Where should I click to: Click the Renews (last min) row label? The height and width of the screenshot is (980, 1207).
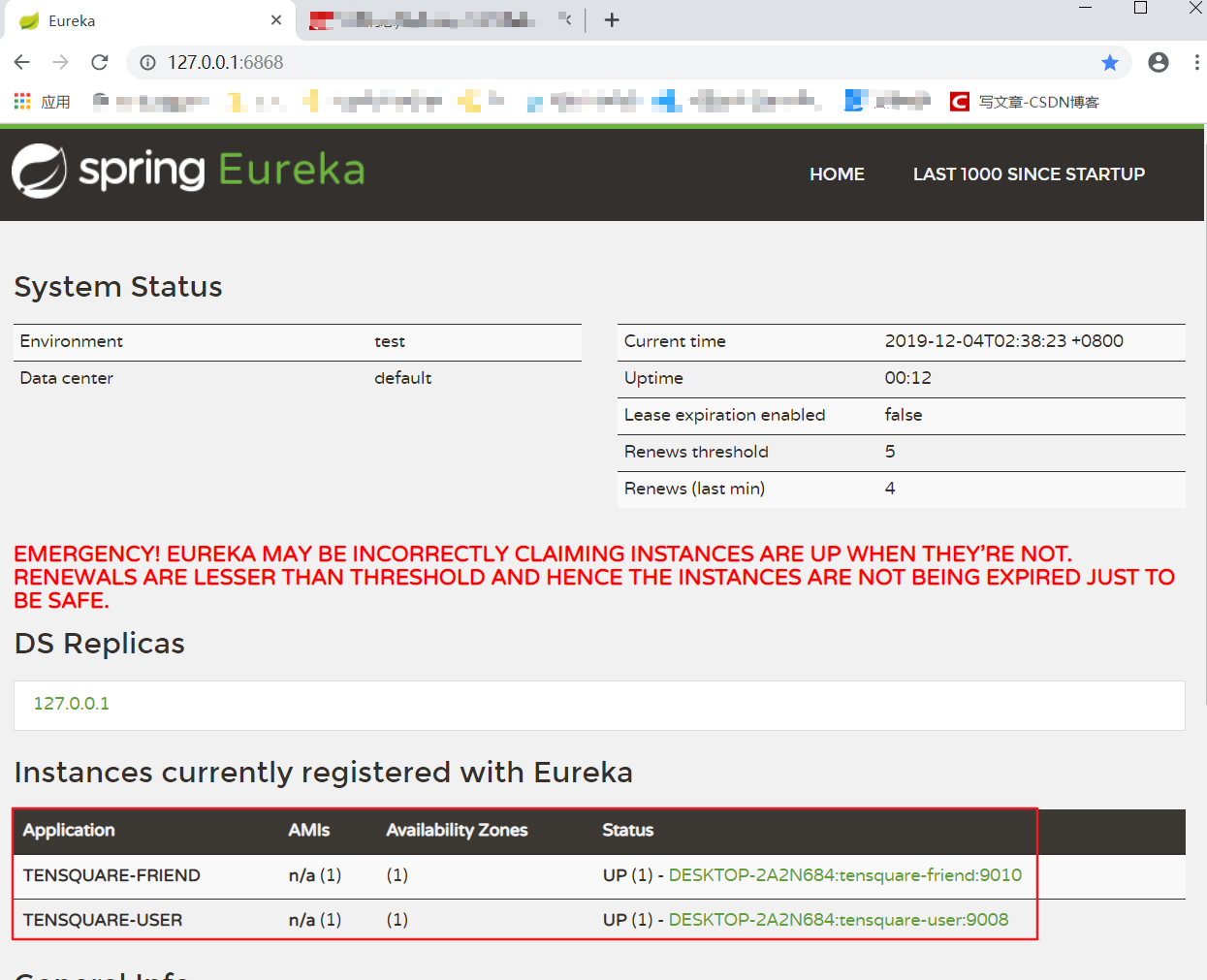(x=694, y=489)
